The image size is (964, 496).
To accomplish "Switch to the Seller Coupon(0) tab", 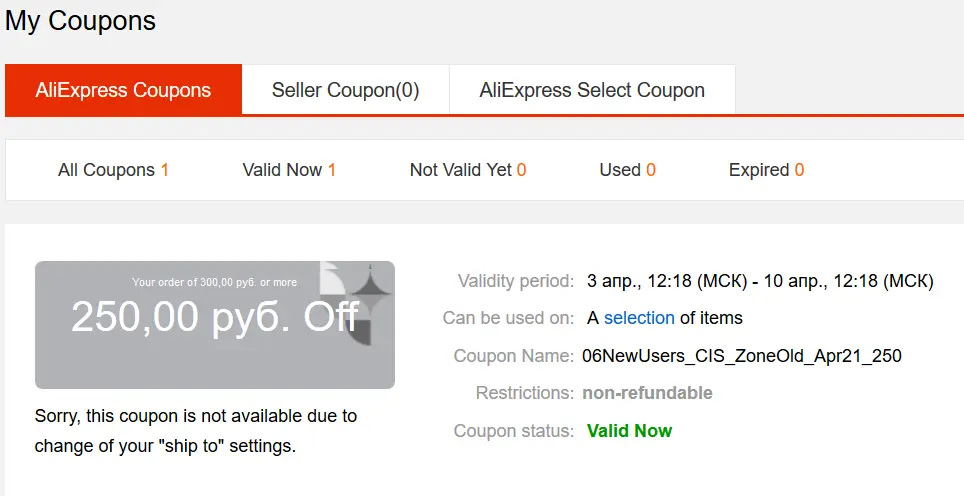I will coord(346,90).
